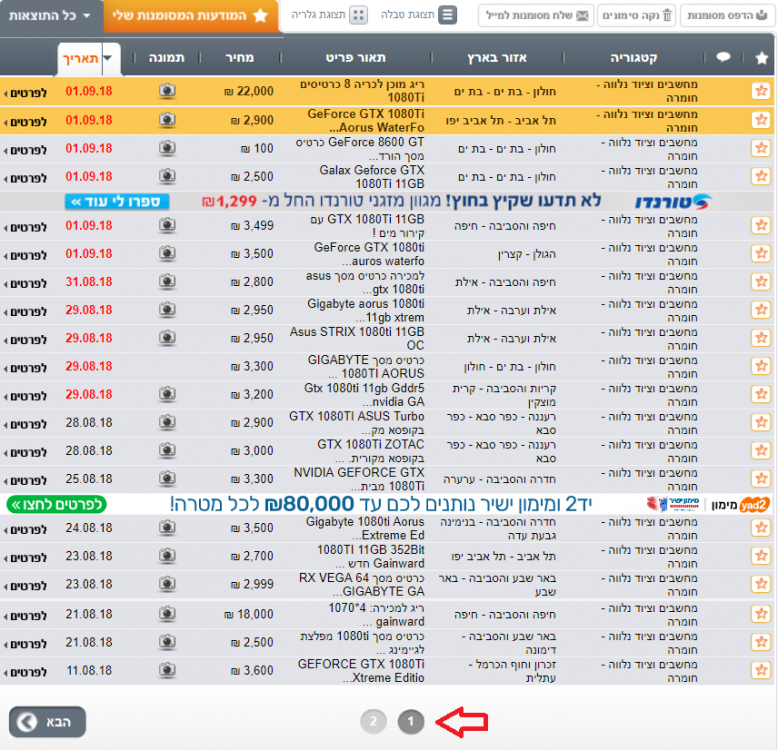Viewport: 778px width, 750px height.
Task: Toggle favorite star on GeForce 8600 GT row
Action: click(761, 148)
